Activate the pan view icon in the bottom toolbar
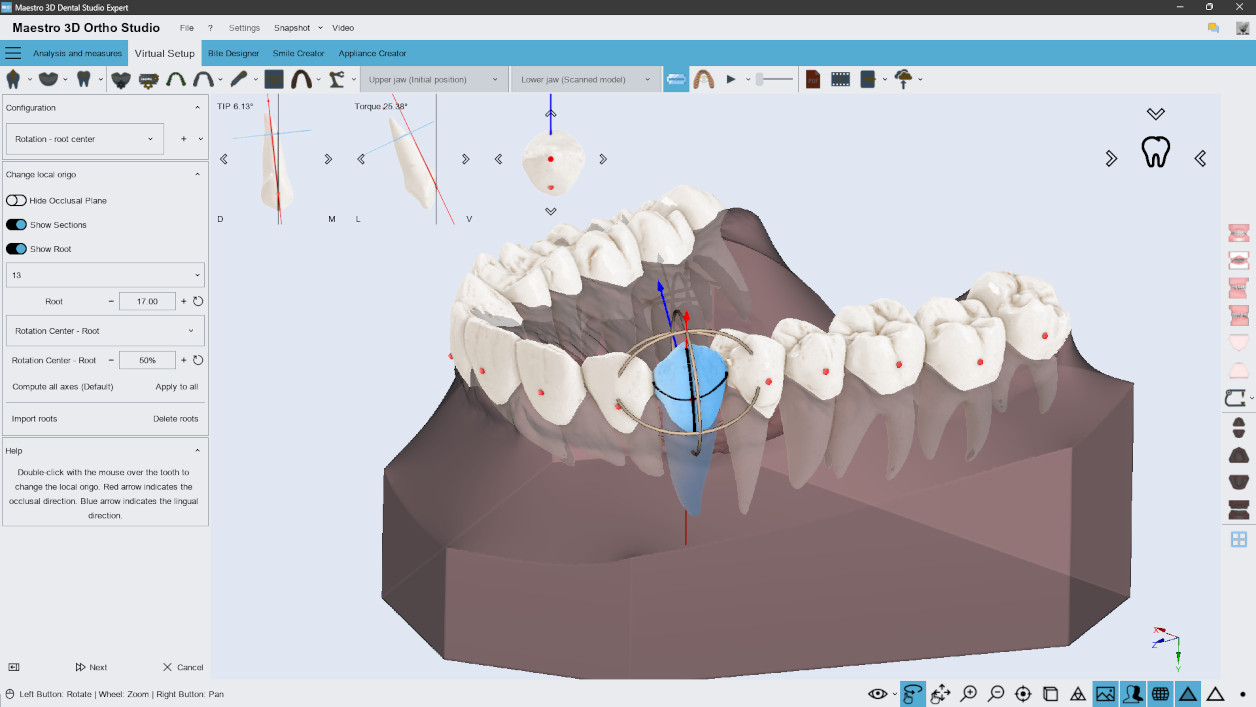The height and width of the screenshot is (707, 1256). click(940, 693)
